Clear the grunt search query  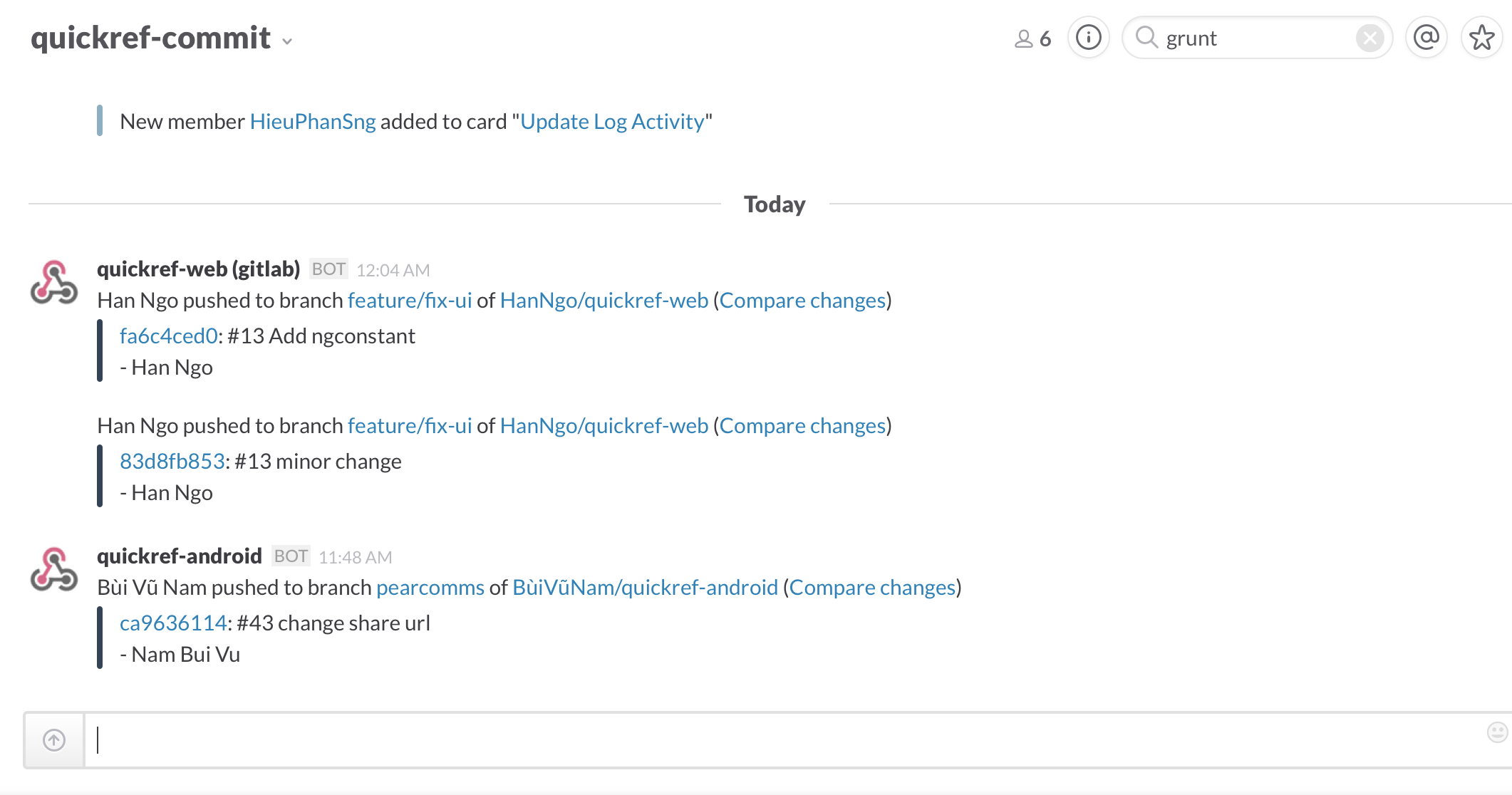point(1369,38)
